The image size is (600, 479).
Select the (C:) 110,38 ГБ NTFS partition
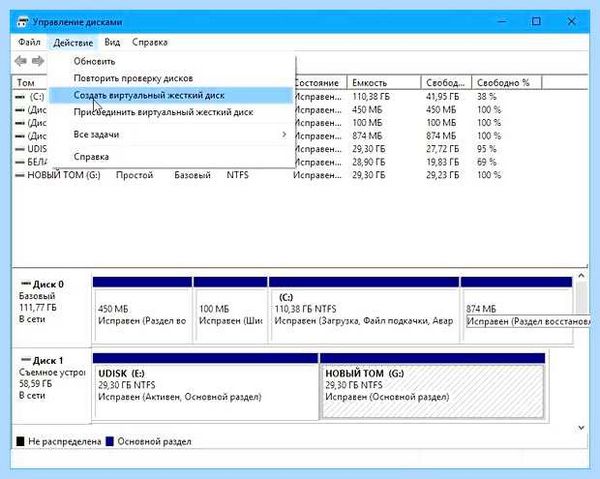(364, 310)
